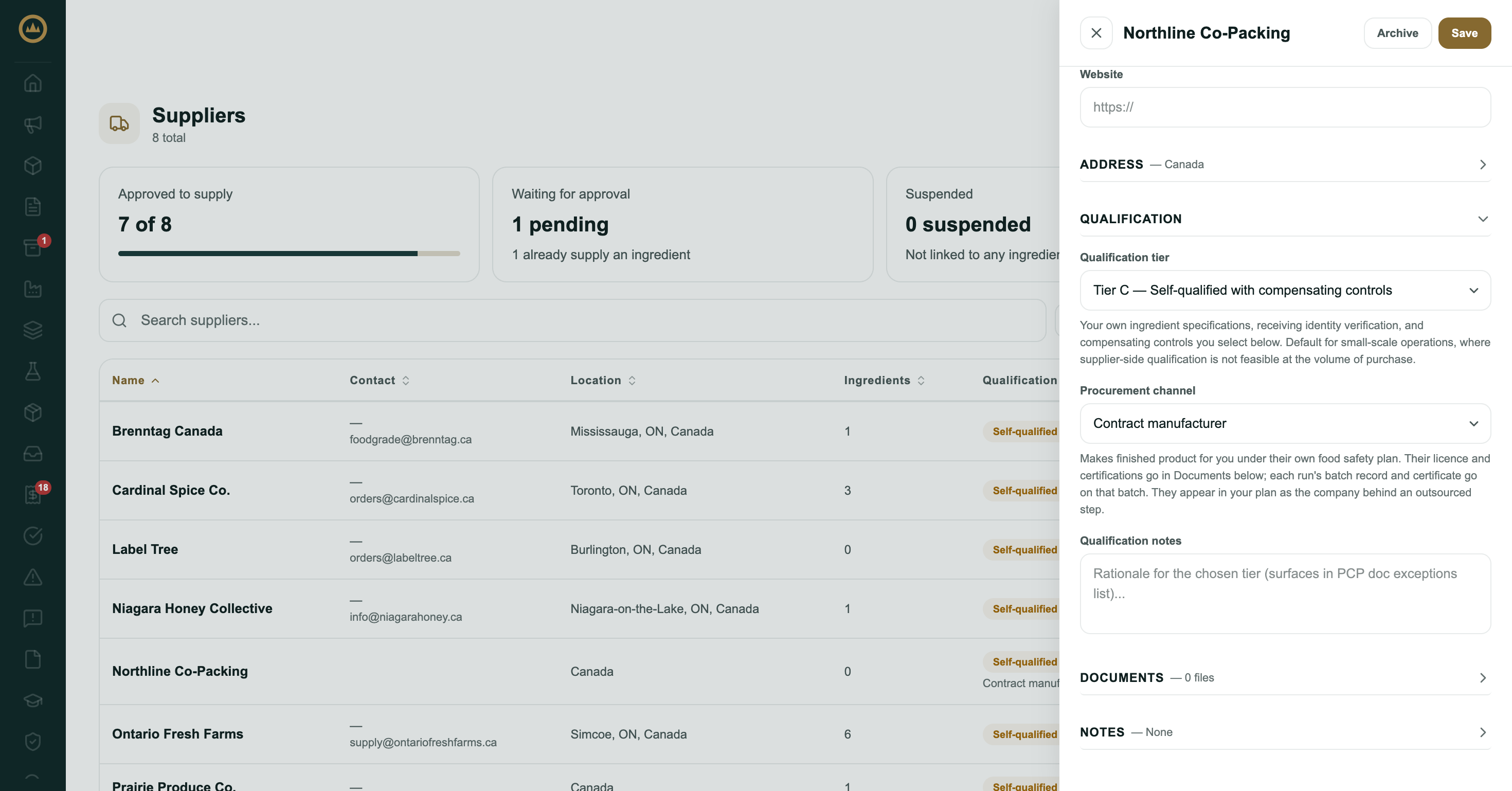Open the megaphone announcements icon
The image size is (1512, 791).
point(33,124)
